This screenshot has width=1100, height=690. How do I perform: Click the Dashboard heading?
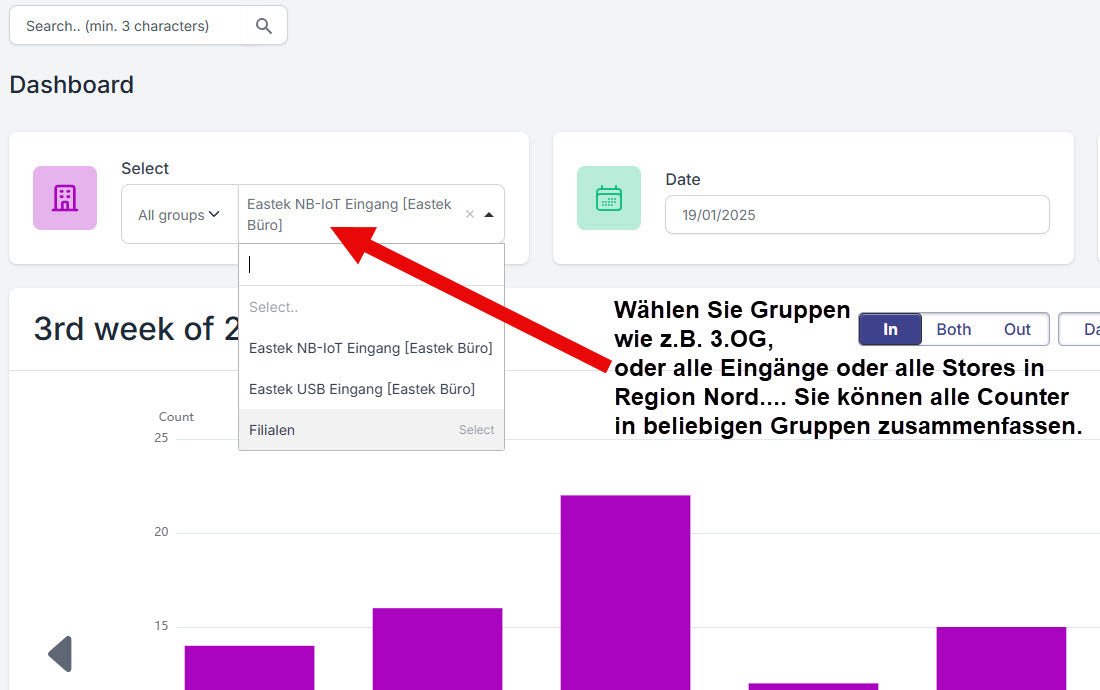point(71,85)
